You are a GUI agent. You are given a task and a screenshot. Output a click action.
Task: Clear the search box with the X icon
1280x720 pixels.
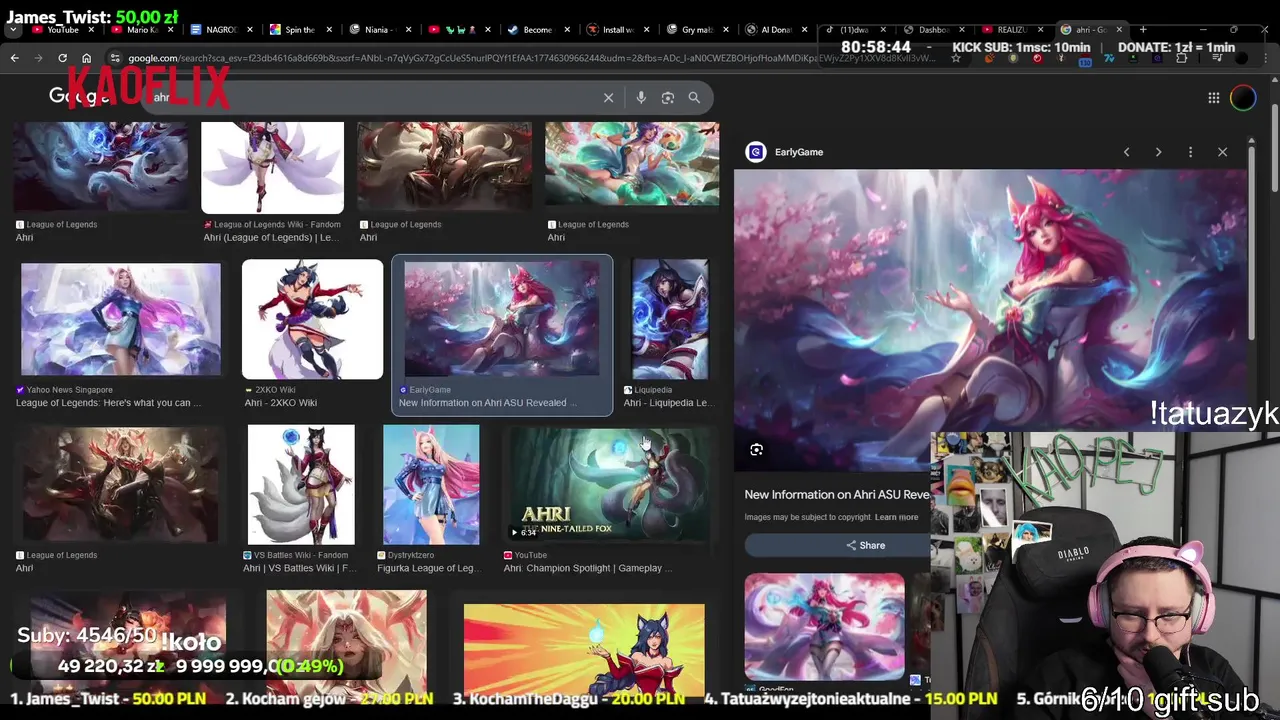pyautogui.click(x=608, y=97)
